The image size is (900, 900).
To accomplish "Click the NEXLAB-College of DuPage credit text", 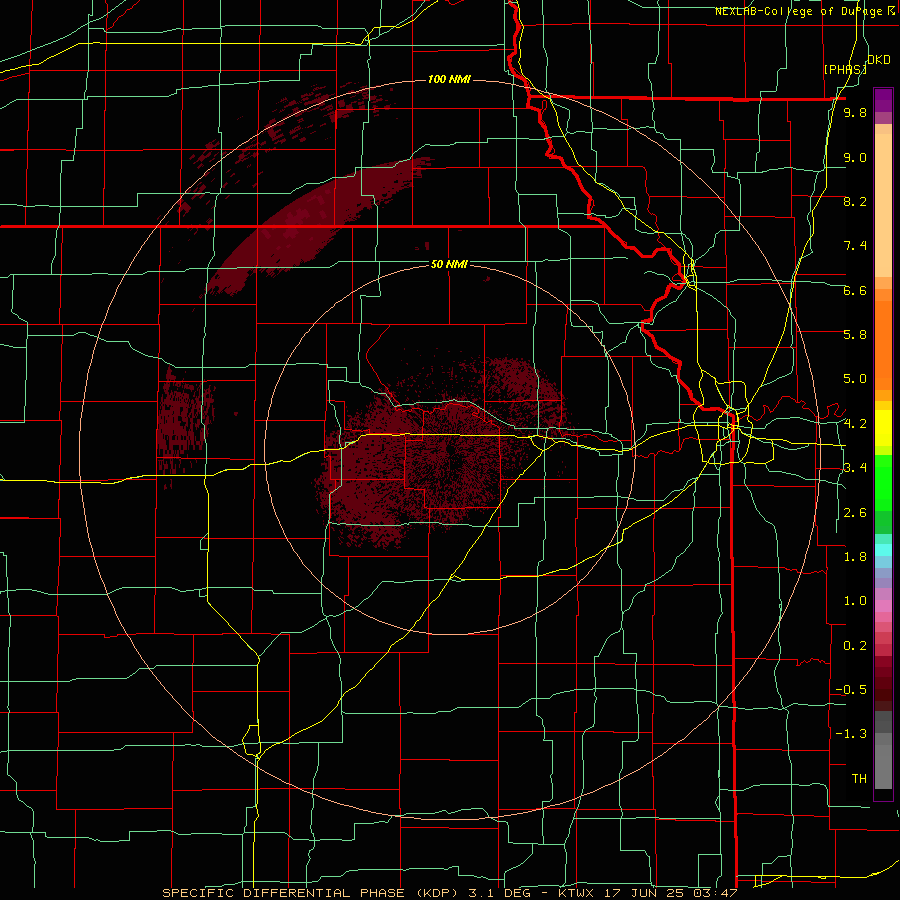I will [806, 11].
